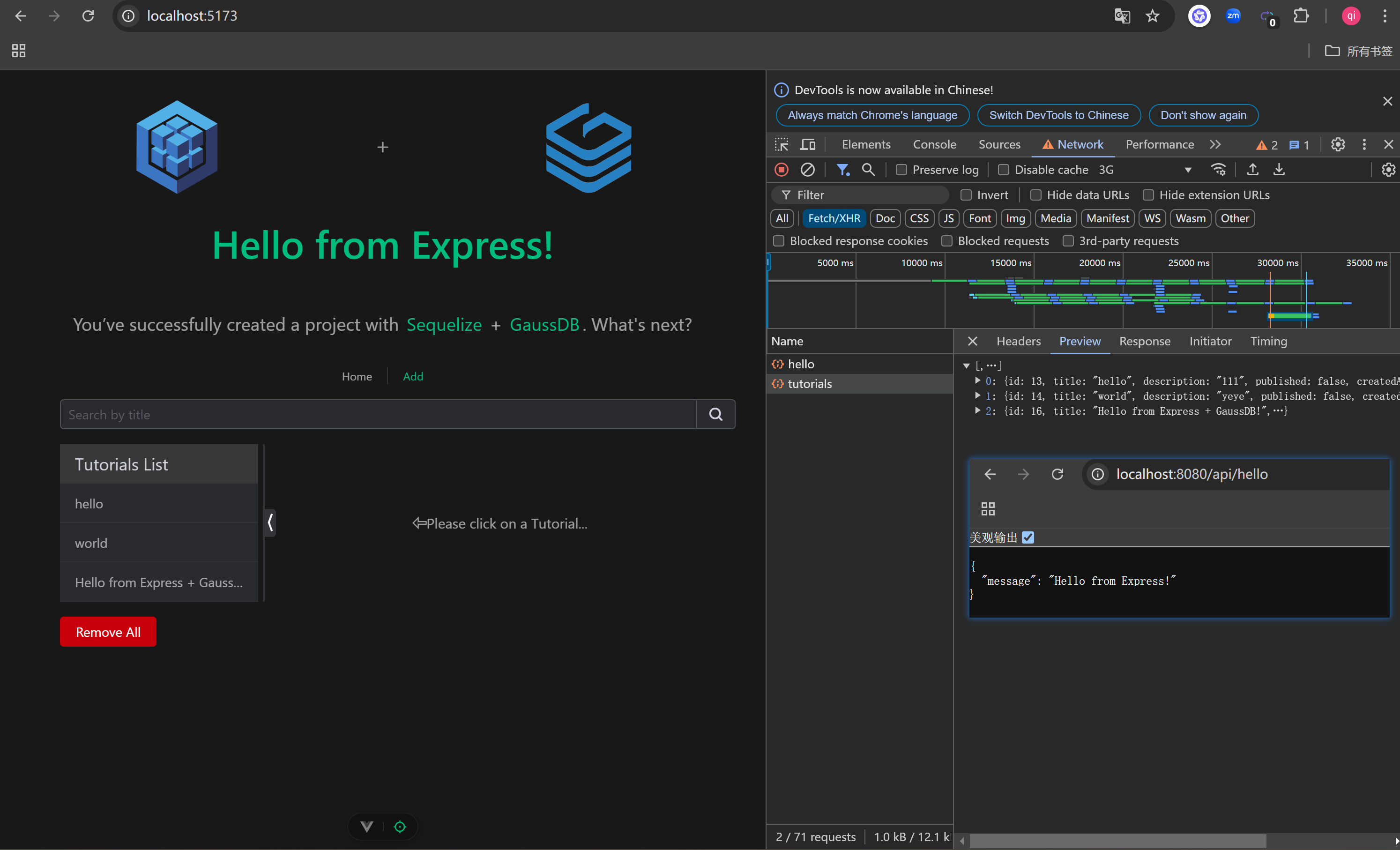Enable the Preserve log checkbox

coord(901,170)
